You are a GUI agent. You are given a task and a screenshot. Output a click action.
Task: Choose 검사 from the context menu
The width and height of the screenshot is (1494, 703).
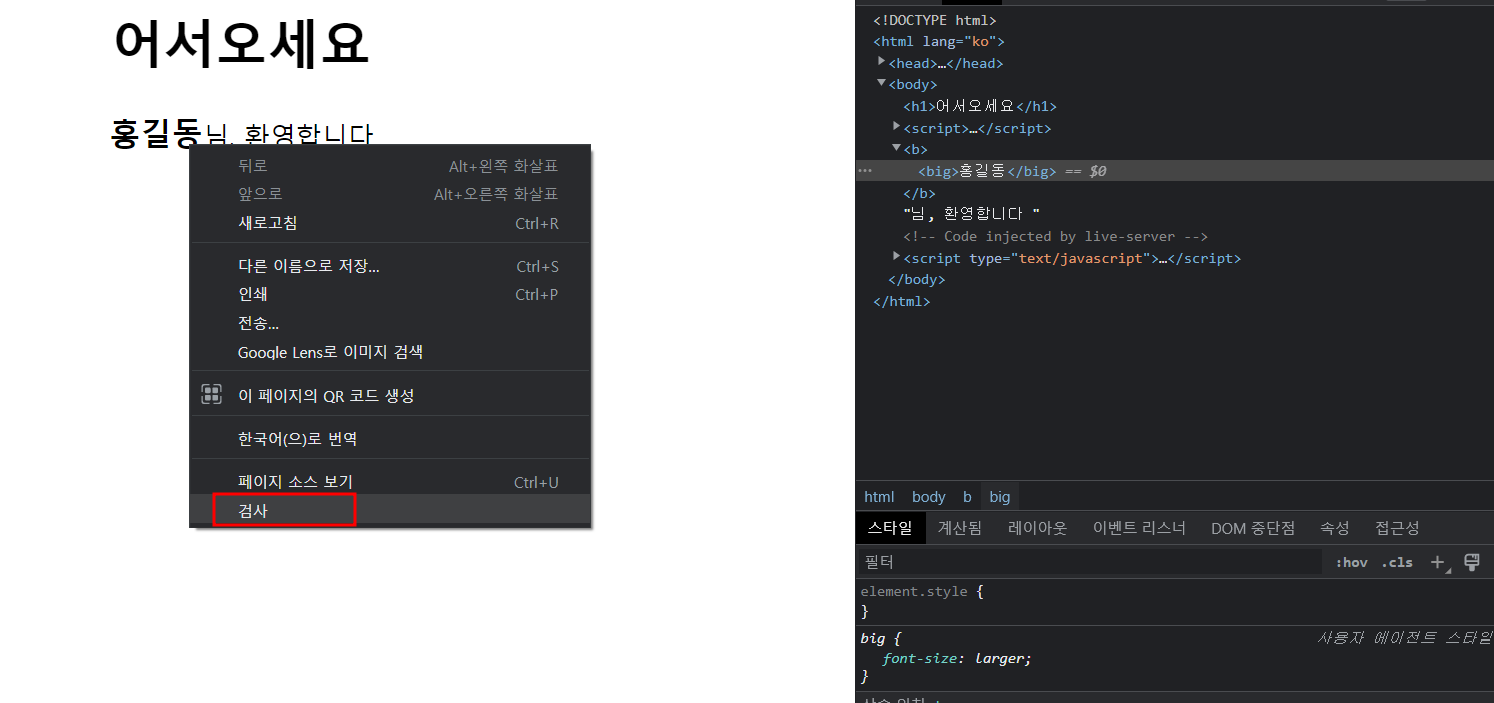tap(391, 510)
